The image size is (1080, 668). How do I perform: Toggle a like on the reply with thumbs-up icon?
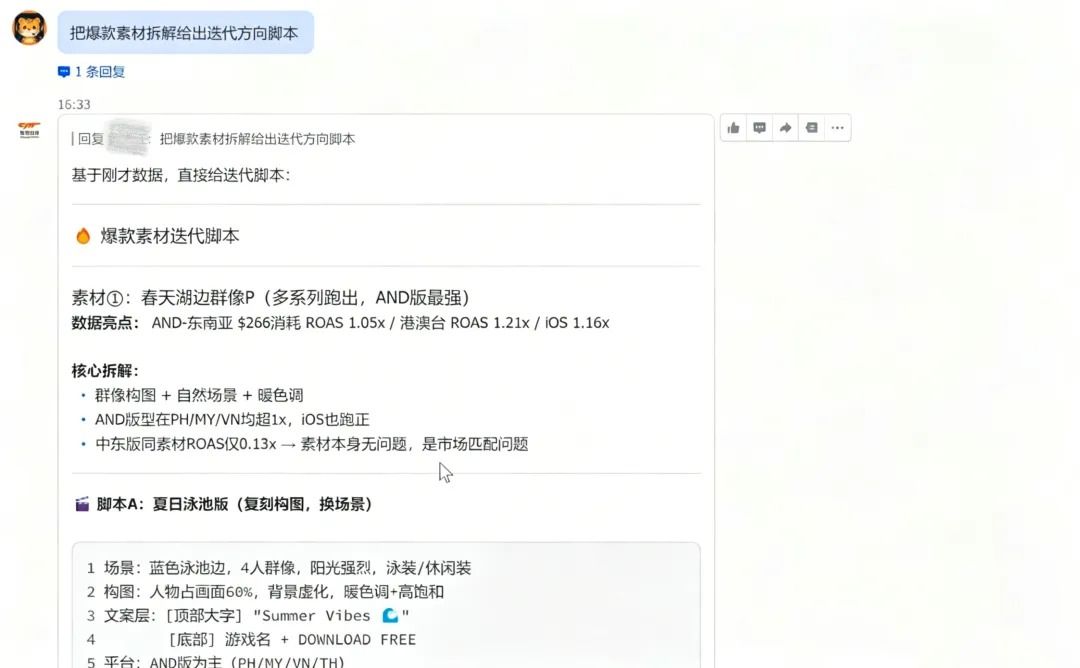click(x=733, y=128)
